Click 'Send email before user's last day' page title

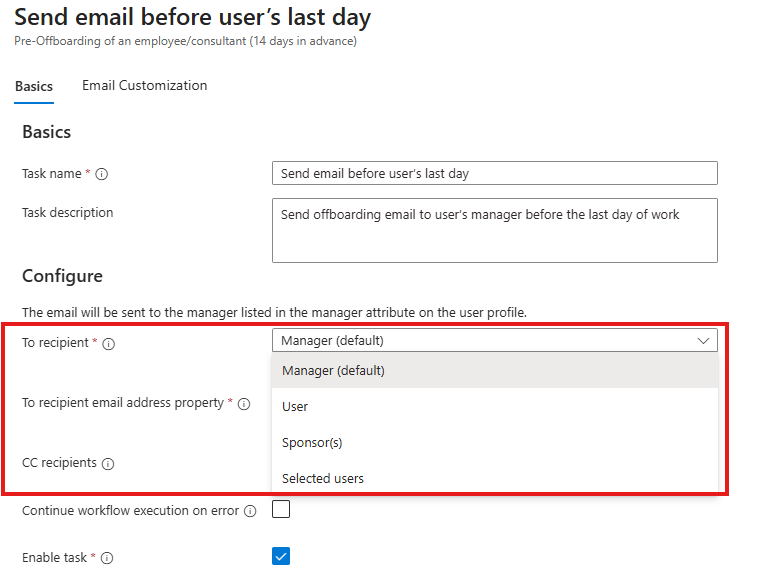pos(192,17)
